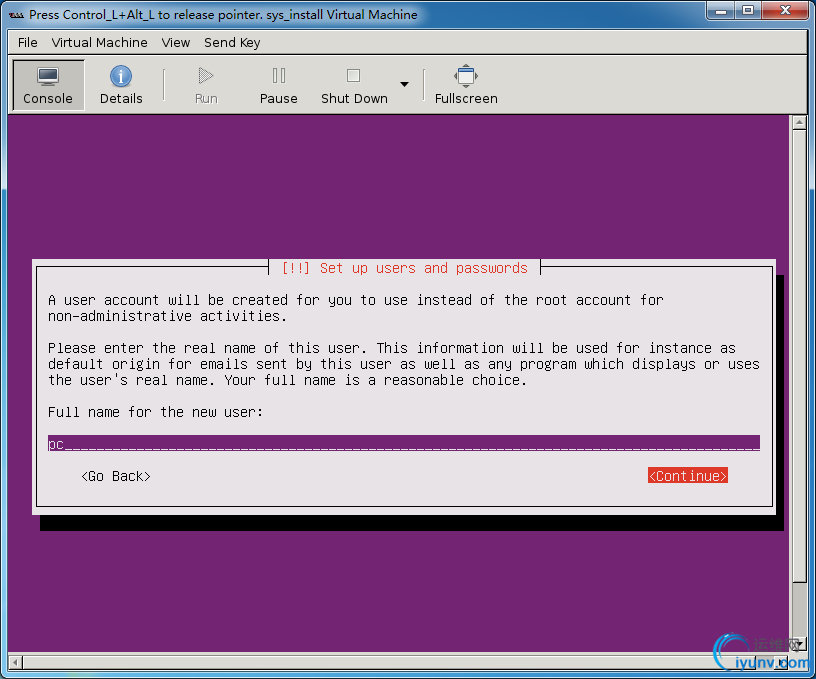Open the Virtual Machine menu
Viewport: 816px width, 679px height.
tap(99, 43)
